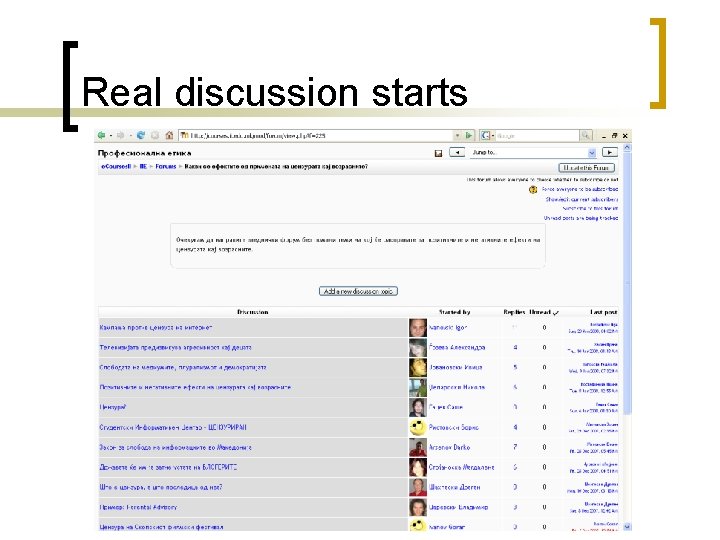Open avatar photo in the first discussion row
Screen dimensions: 720x540
pos(418,327)
